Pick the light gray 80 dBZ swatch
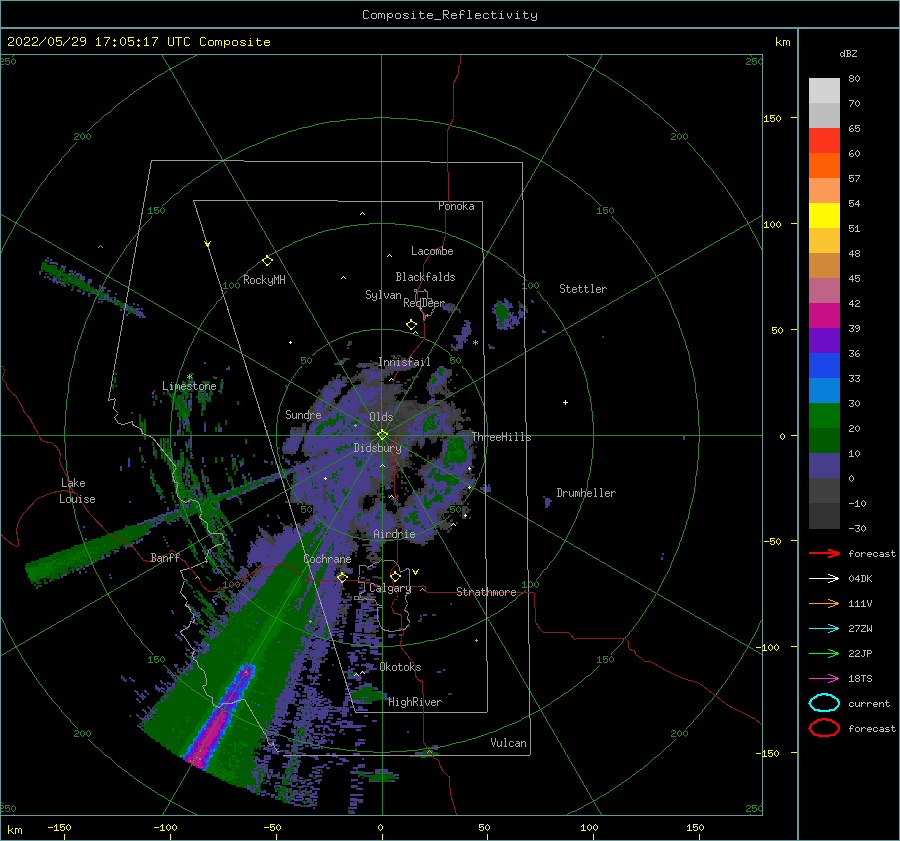Image resolution: width=900 pixels, height=841 pixels. (824, 91)
